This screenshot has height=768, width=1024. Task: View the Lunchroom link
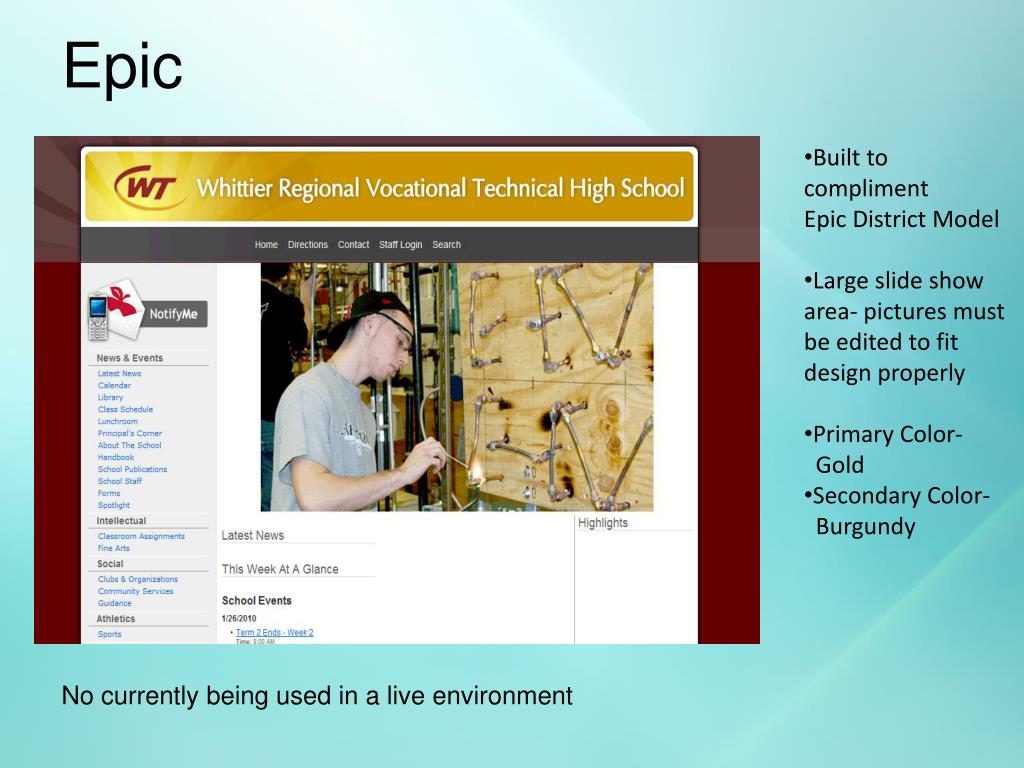click(x=118, y=421)
